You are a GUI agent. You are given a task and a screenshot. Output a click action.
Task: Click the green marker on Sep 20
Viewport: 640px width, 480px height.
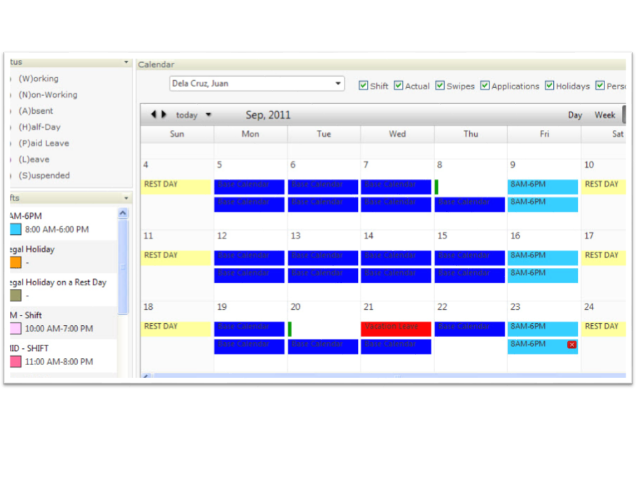tap(290, 328)
